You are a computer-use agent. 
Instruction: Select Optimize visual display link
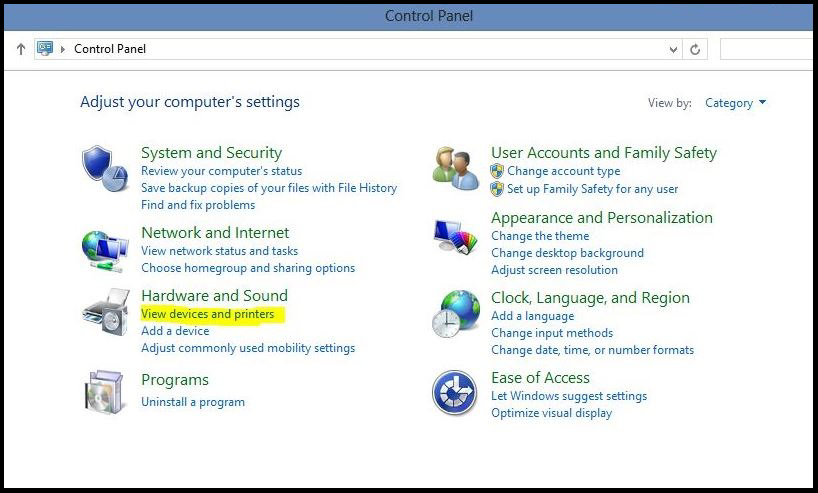click(x=551, y=413)
